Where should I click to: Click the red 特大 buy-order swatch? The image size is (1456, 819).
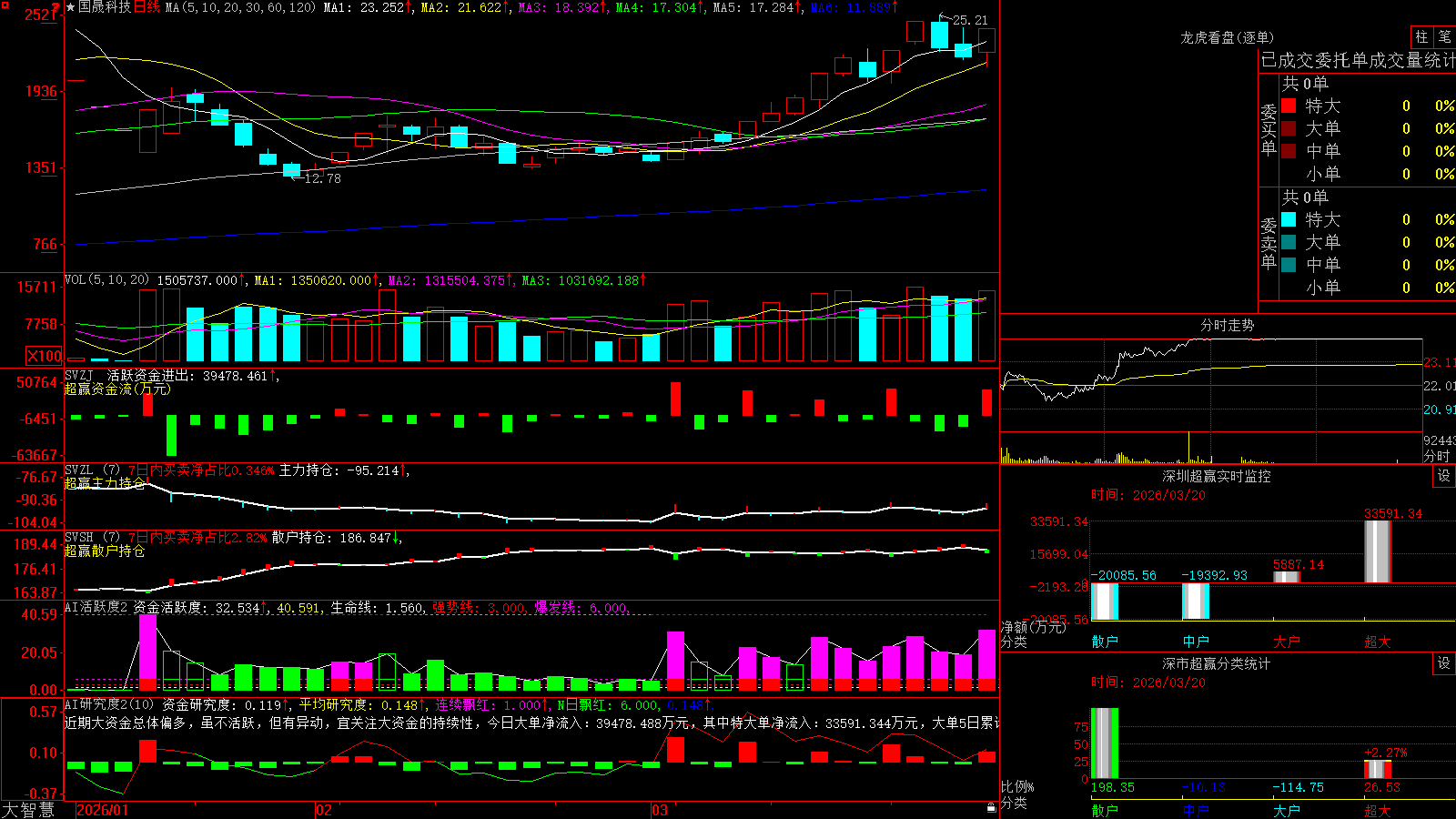point(1289,106)
